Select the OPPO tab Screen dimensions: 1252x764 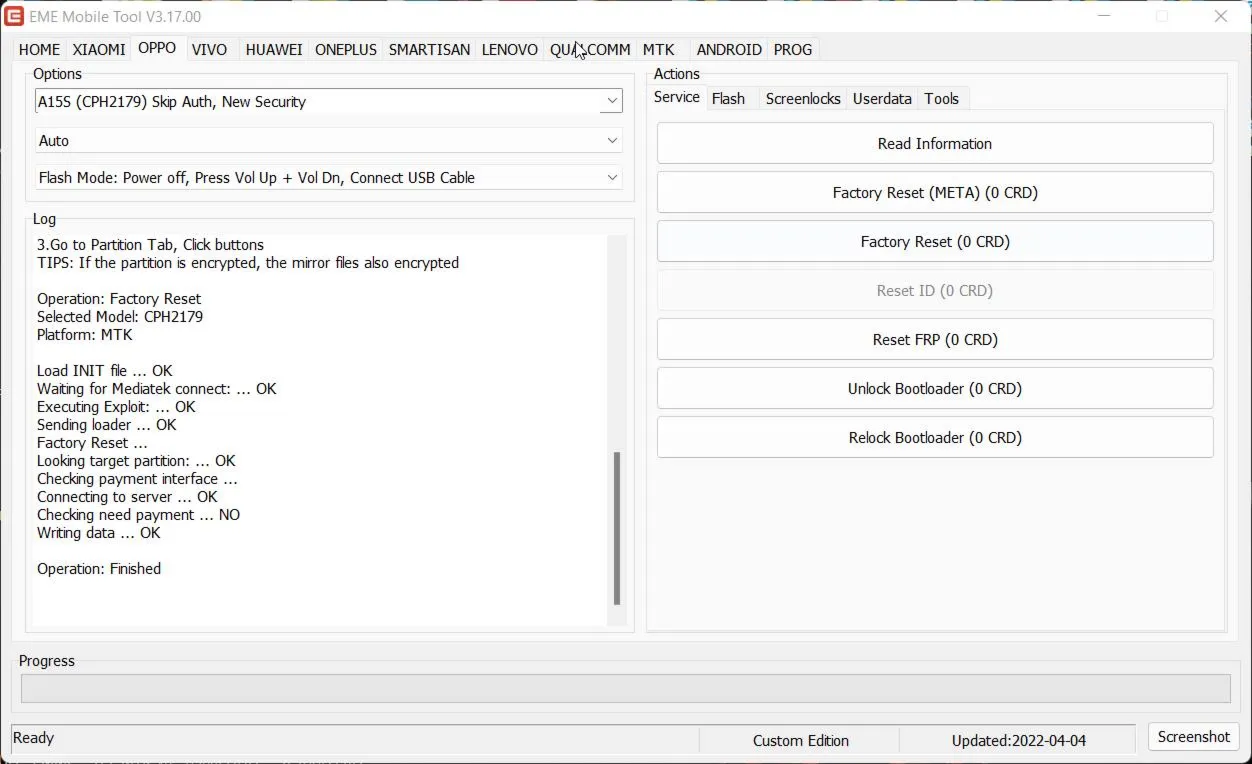coord(157,48)
